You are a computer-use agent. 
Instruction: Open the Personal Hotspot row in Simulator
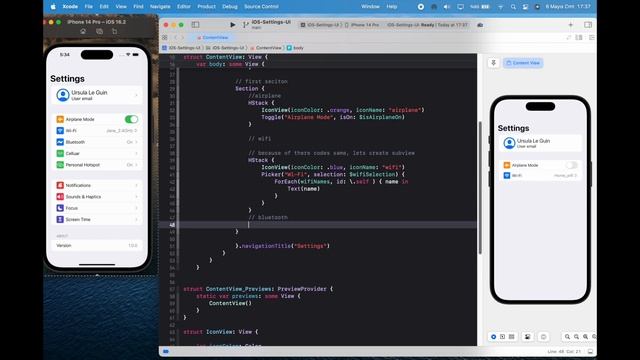click(97, 165)
